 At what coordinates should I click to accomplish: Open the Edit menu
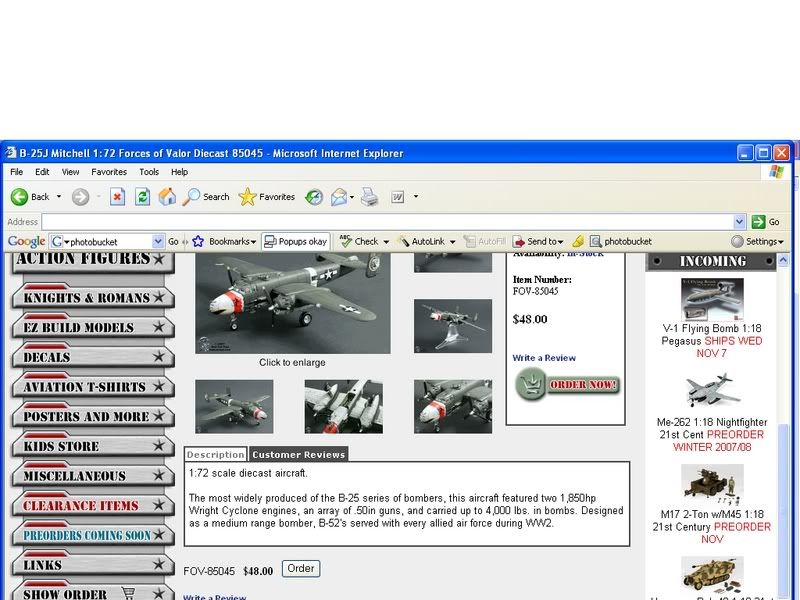tap(42, 172)
